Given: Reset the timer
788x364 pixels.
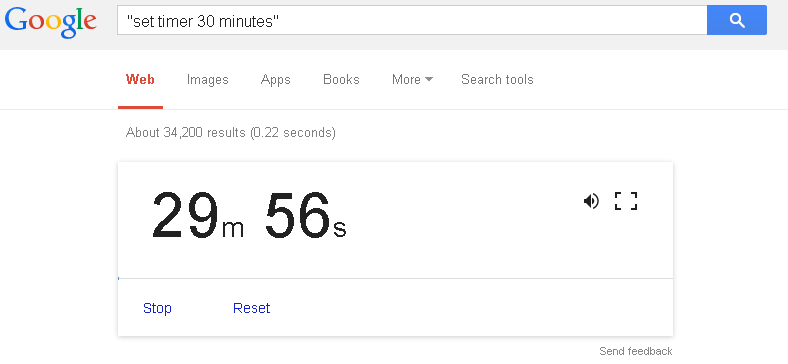Looking at the screenshot, I should pos(251,308).
